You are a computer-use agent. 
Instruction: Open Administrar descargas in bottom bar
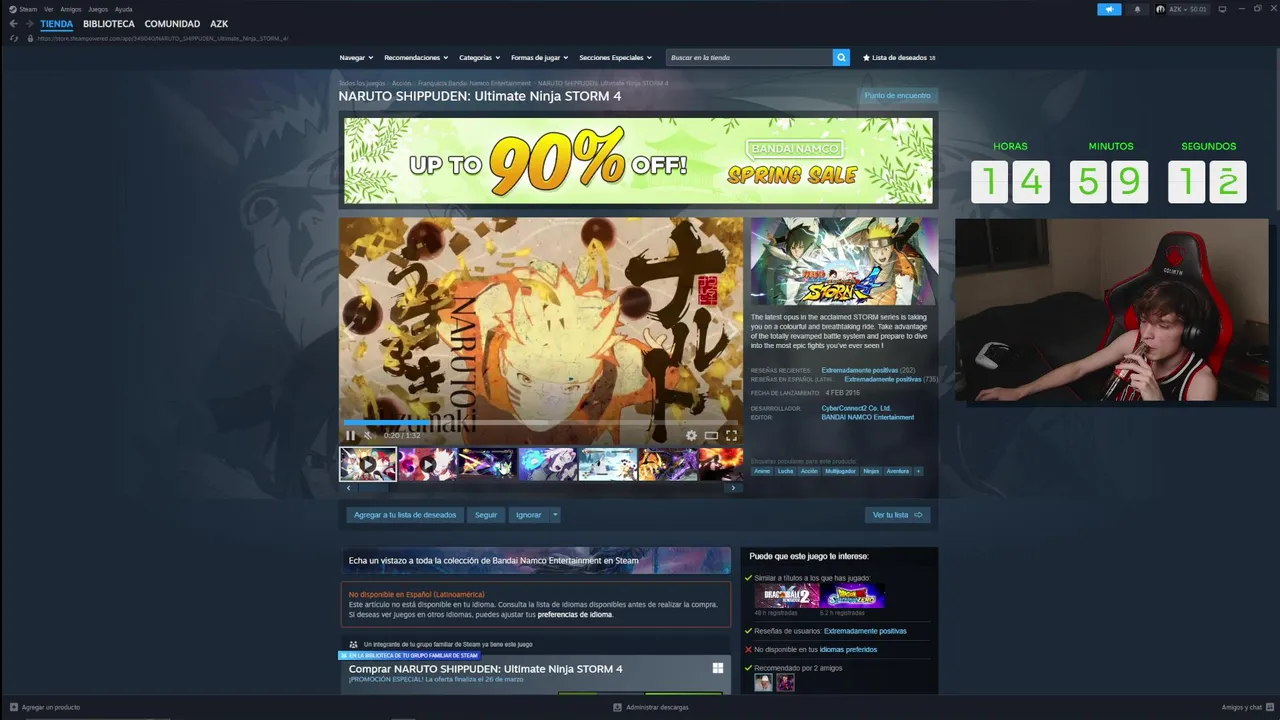coord(650,707)
